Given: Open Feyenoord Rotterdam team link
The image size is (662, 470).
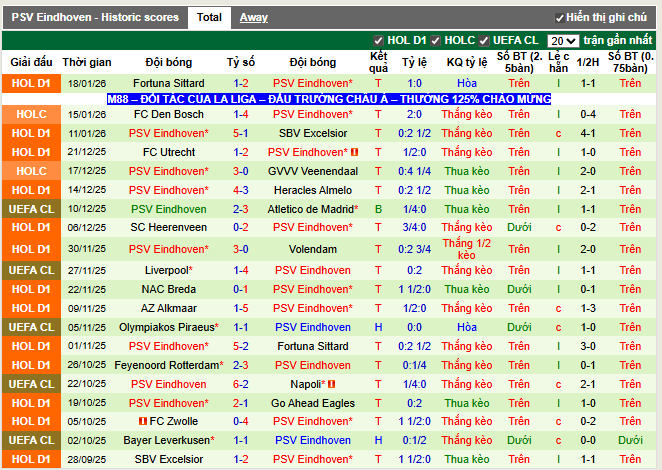Looking at the screenshot, I should point(167,365).
